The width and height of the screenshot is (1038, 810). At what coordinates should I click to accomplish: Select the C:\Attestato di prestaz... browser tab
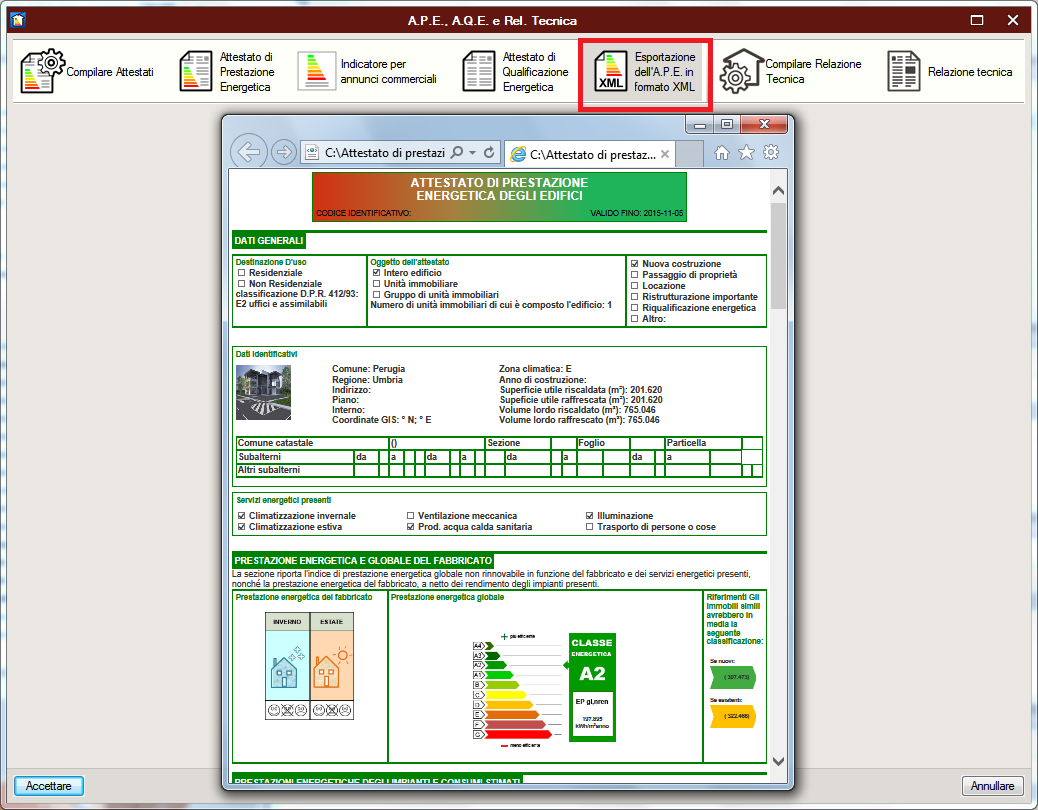[590, 154]
